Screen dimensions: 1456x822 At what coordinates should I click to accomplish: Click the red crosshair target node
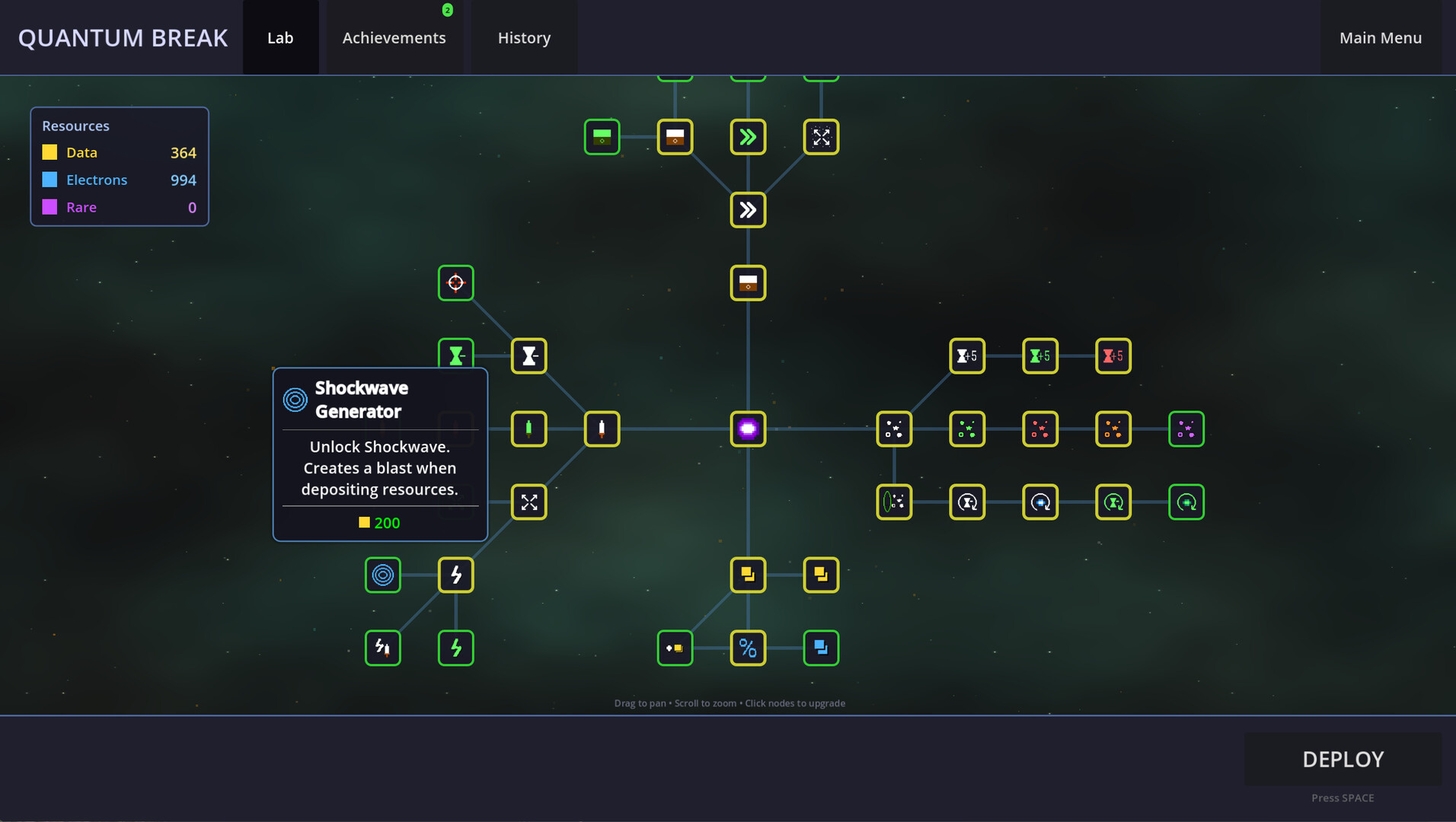[455, 283]
